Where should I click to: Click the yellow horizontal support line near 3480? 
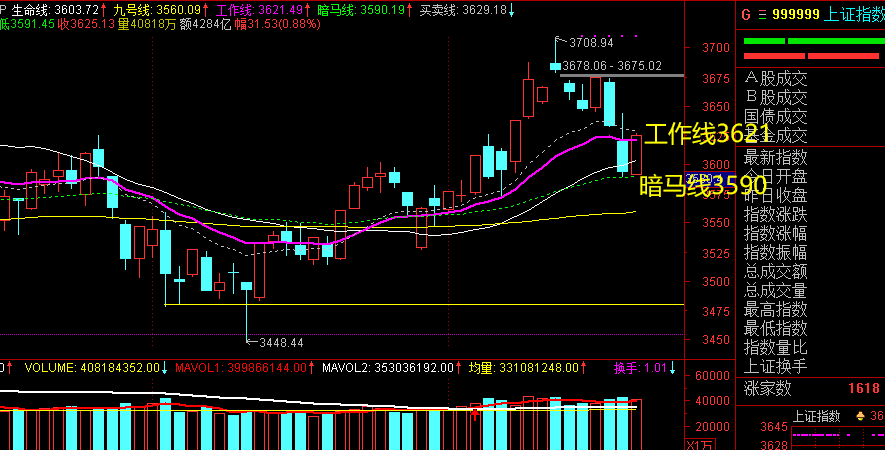[x=424, y=305]
